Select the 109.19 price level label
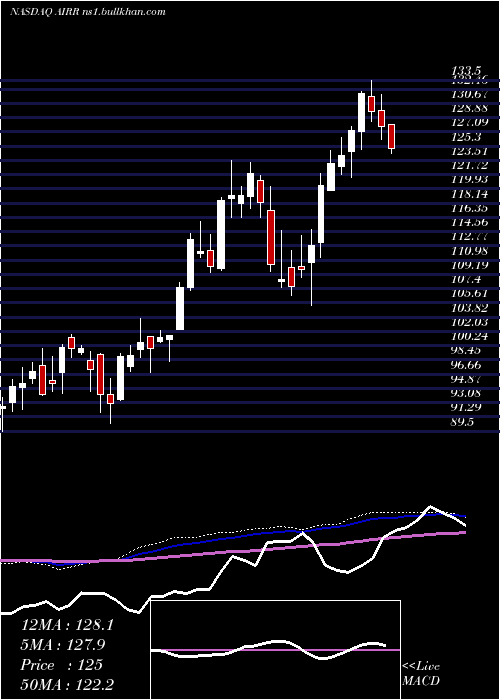 (x=470, y=266)
